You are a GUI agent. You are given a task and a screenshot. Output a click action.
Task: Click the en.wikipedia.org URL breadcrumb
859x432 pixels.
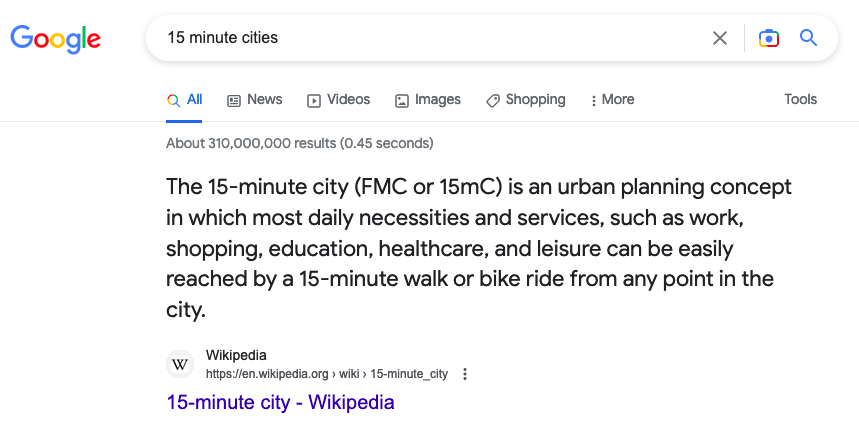point(267,374)
